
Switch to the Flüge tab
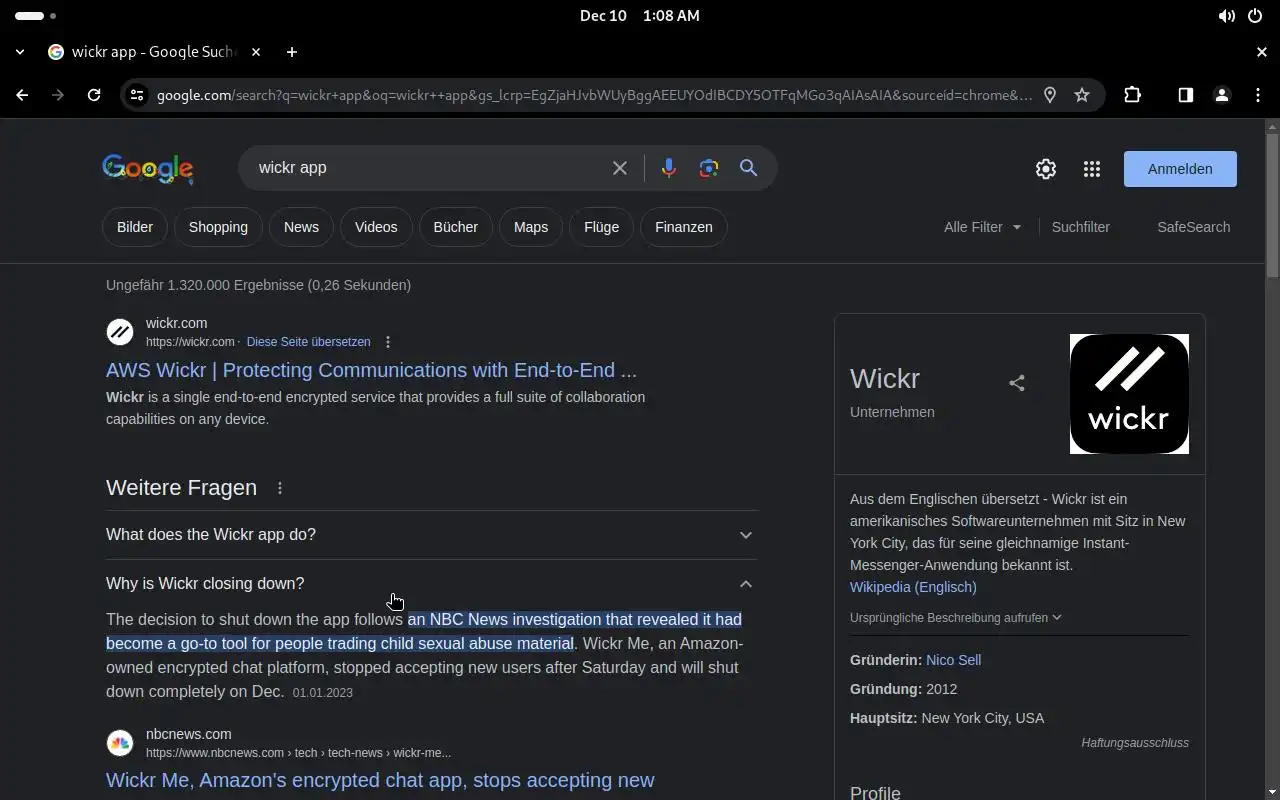[601, 227]
